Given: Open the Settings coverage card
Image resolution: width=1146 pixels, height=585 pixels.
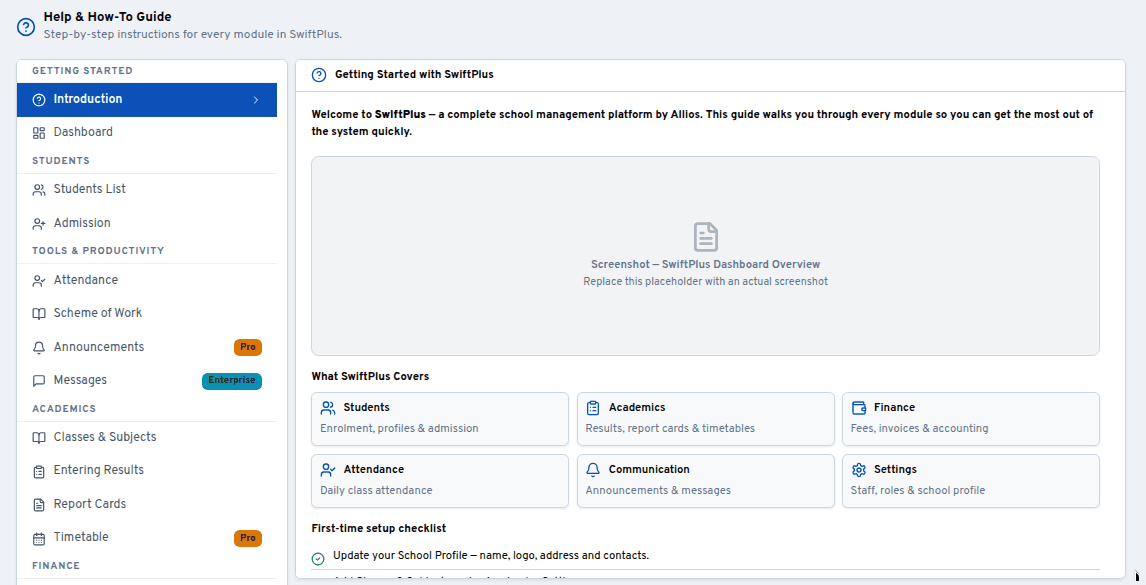Looking at the screenshot, I should coord(971,481).
